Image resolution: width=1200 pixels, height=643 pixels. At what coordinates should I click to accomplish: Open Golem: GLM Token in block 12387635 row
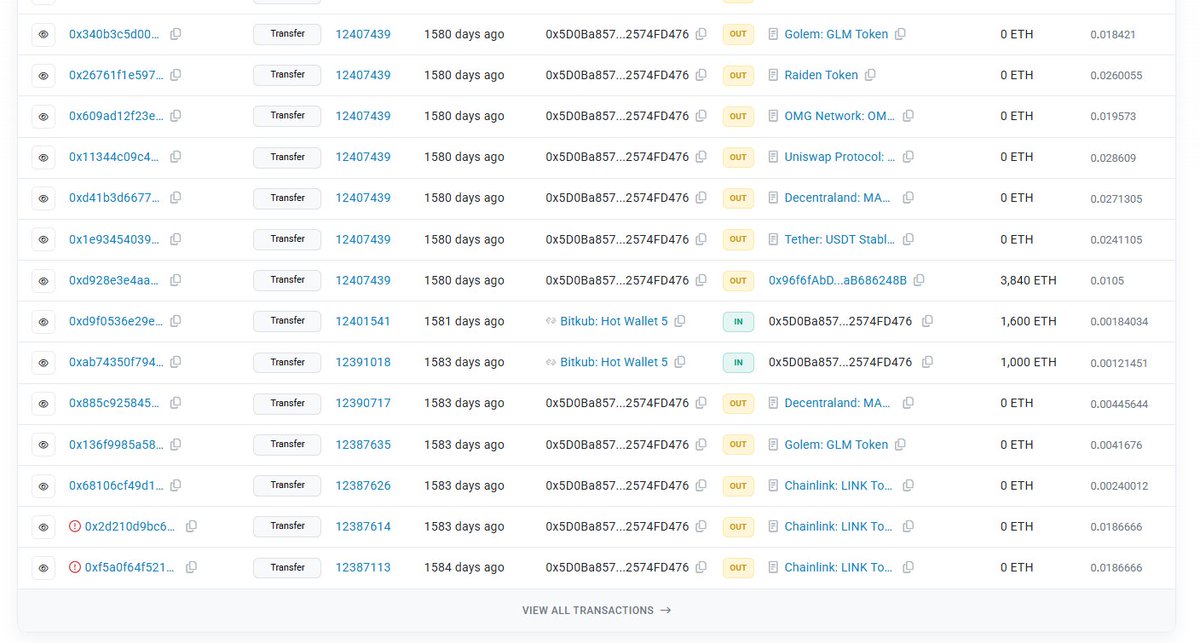[836, 444]
